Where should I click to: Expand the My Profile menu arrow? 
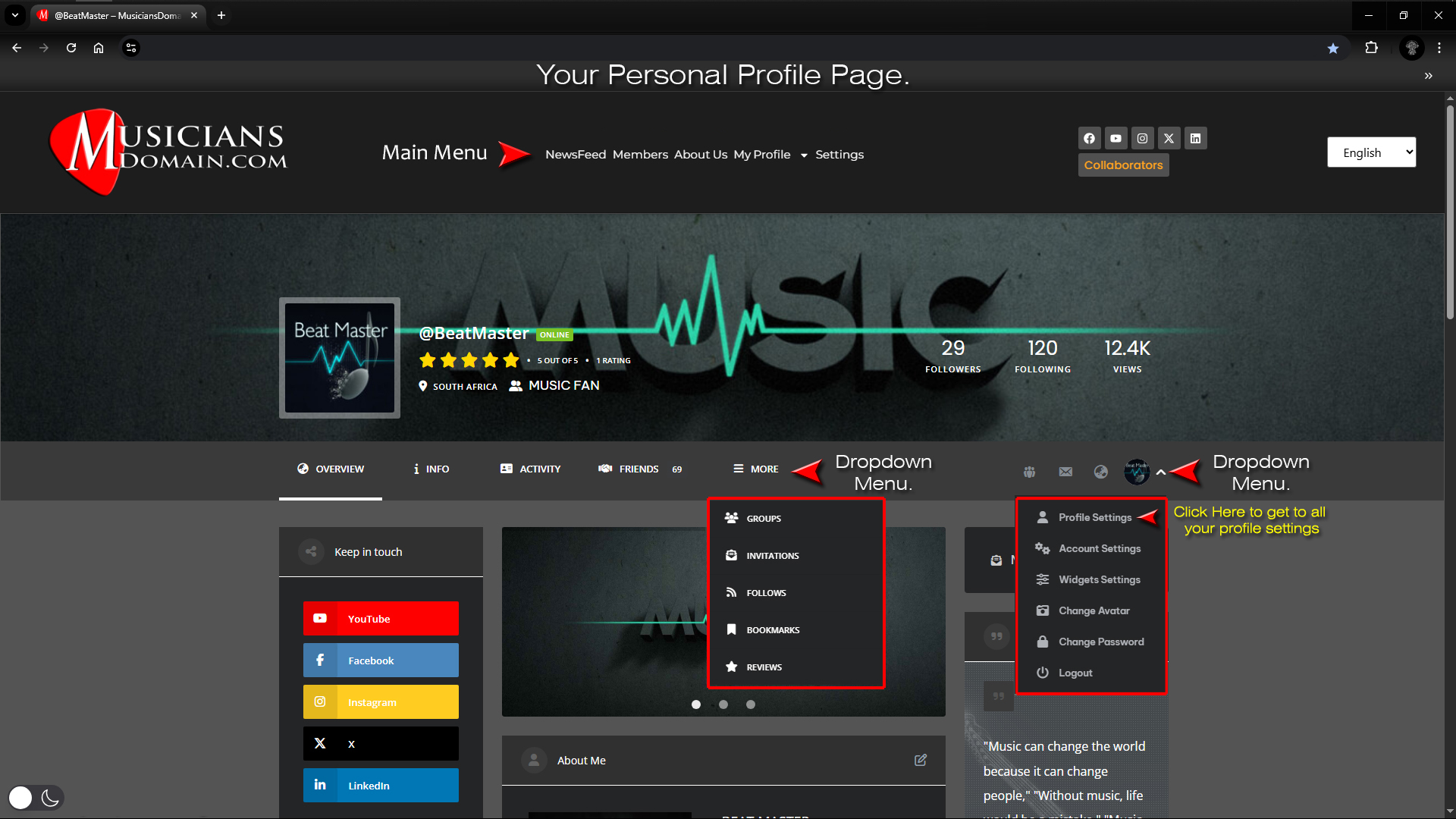point(804,155)
